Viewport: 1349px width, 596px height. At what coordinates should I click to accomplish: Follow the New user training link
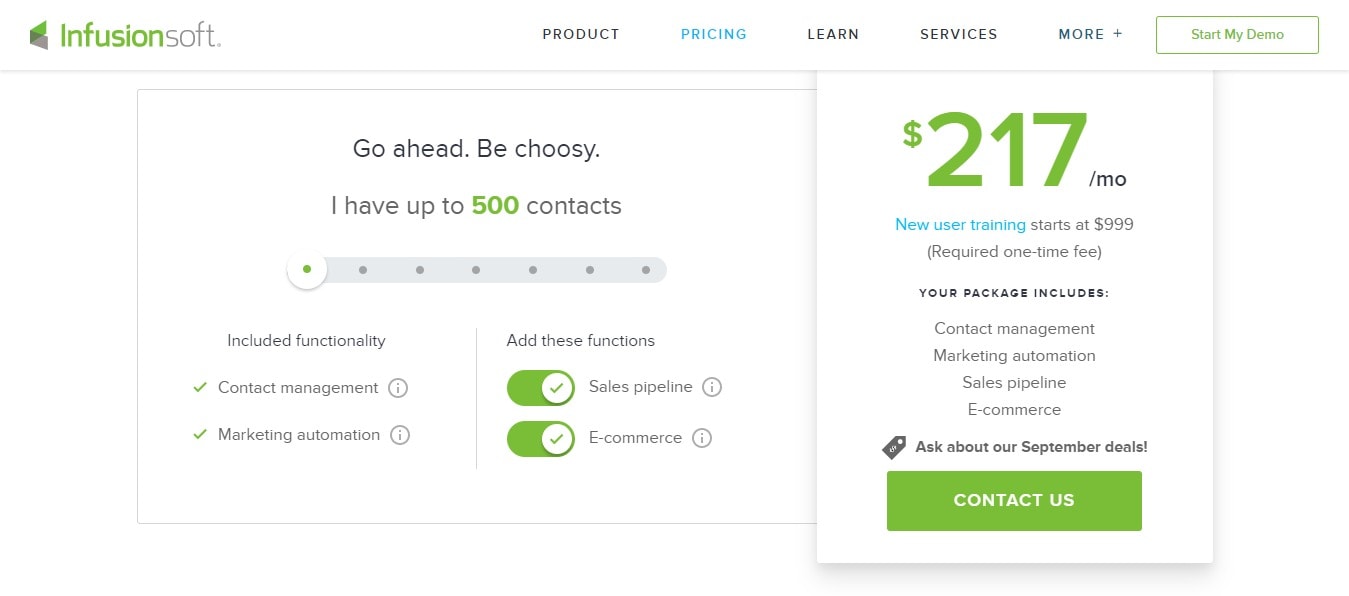[960, 225]
